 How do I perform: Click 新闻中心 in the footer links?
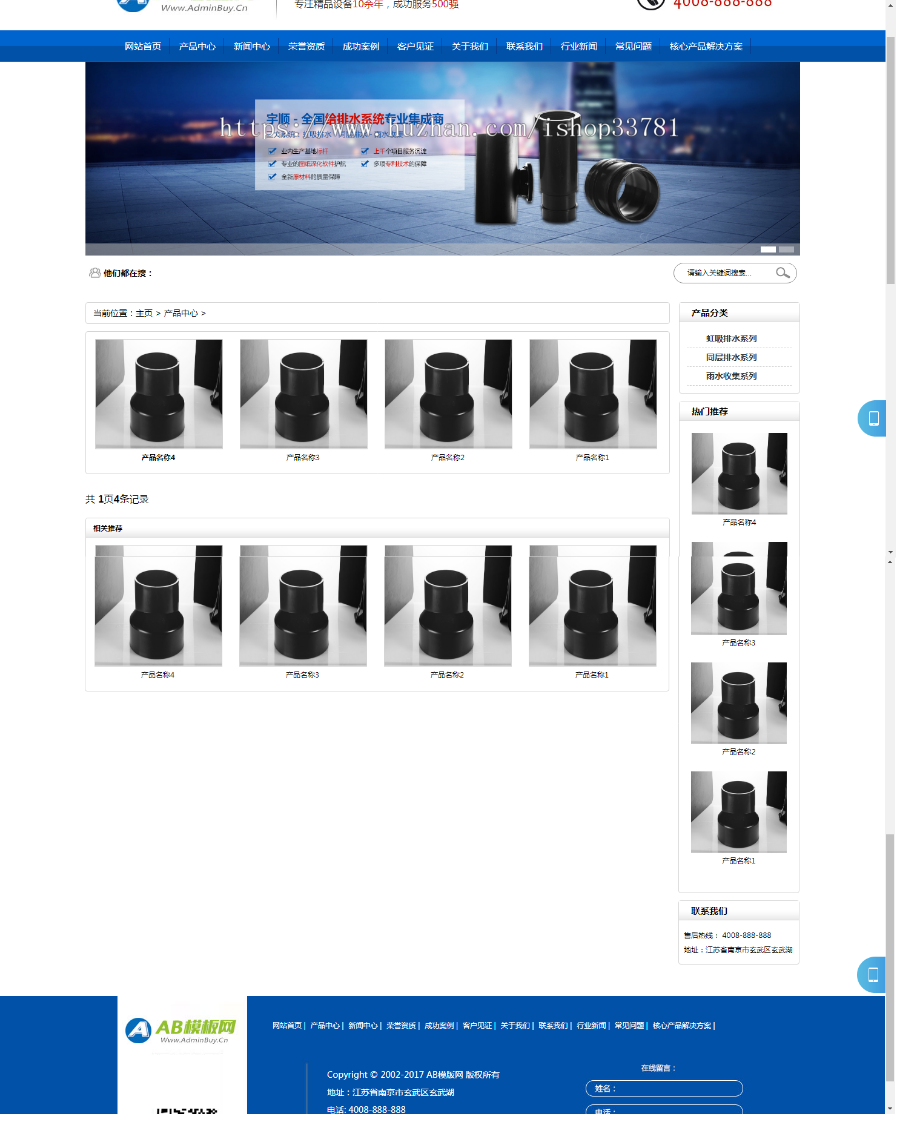click(363, 1025)
